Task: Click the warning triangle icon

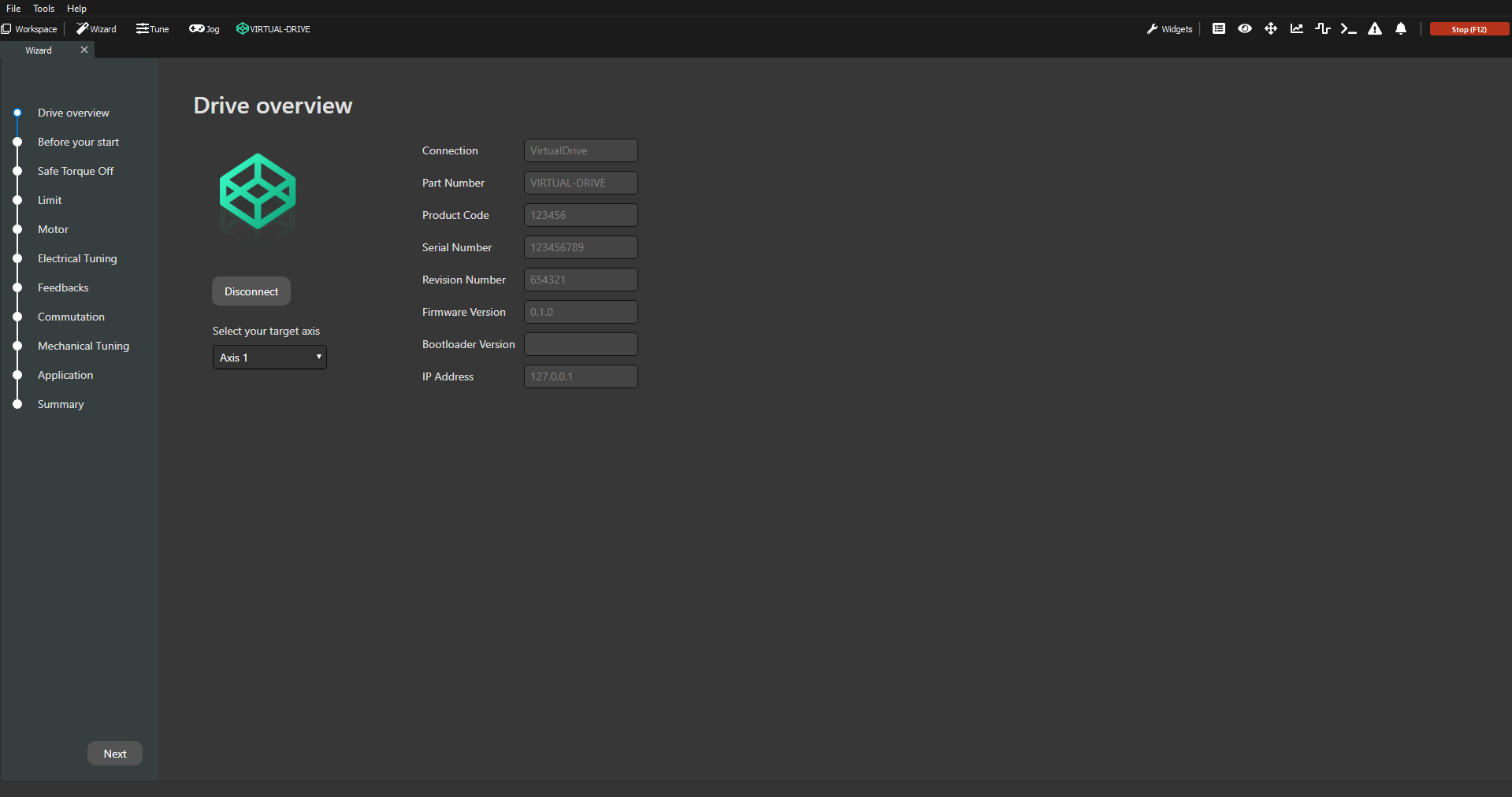Action: [x=1374, y=29]
